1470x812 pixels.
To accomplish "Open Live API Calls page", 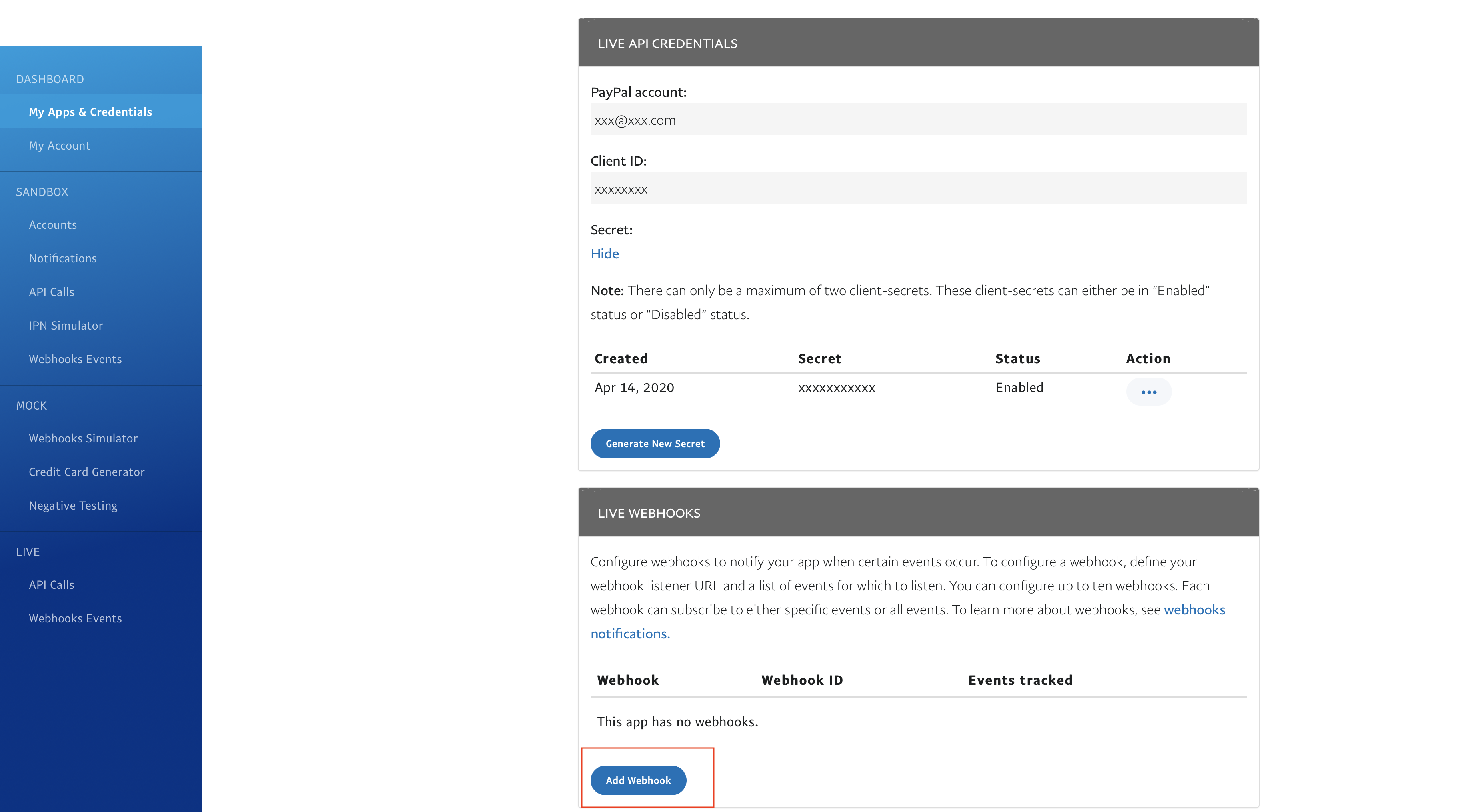I will point(51,585).
